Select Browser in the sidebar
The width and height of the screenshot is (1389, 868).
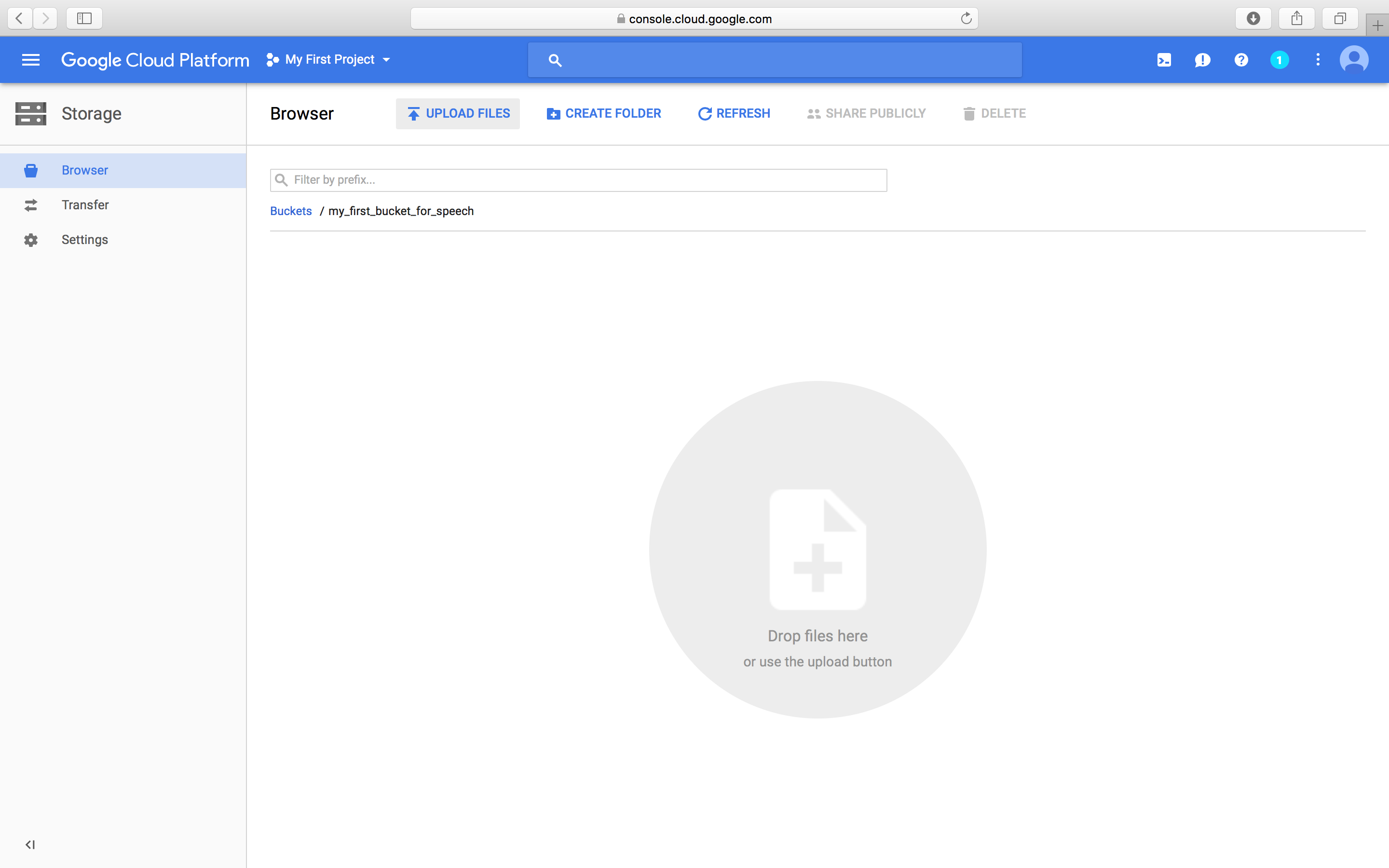click(123, 171)
